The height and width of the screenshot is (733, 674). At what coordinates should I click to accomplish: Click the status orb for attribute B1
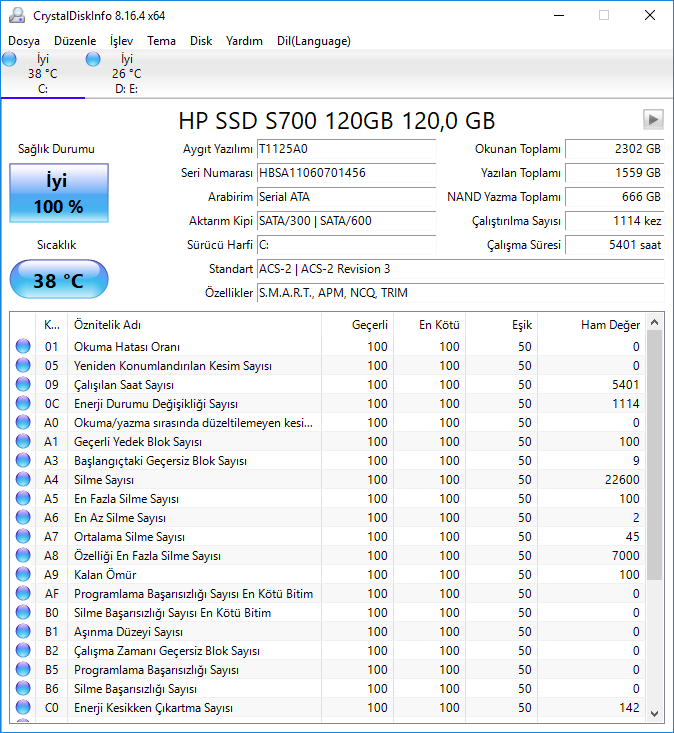pyautogui.click(x=23, y=631)
